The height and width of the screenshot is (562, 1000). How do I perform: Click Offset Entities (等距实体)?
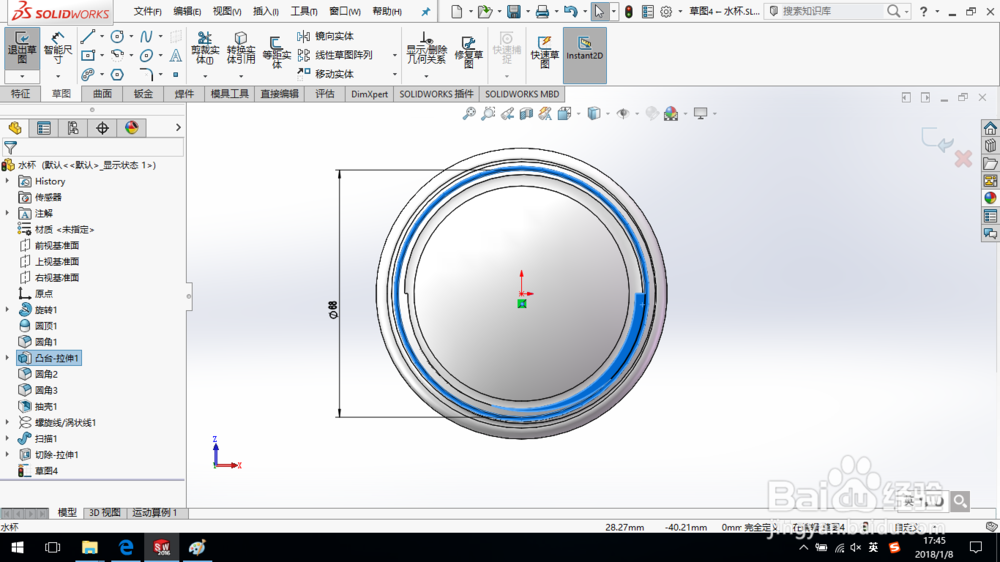tap(276, 52)
